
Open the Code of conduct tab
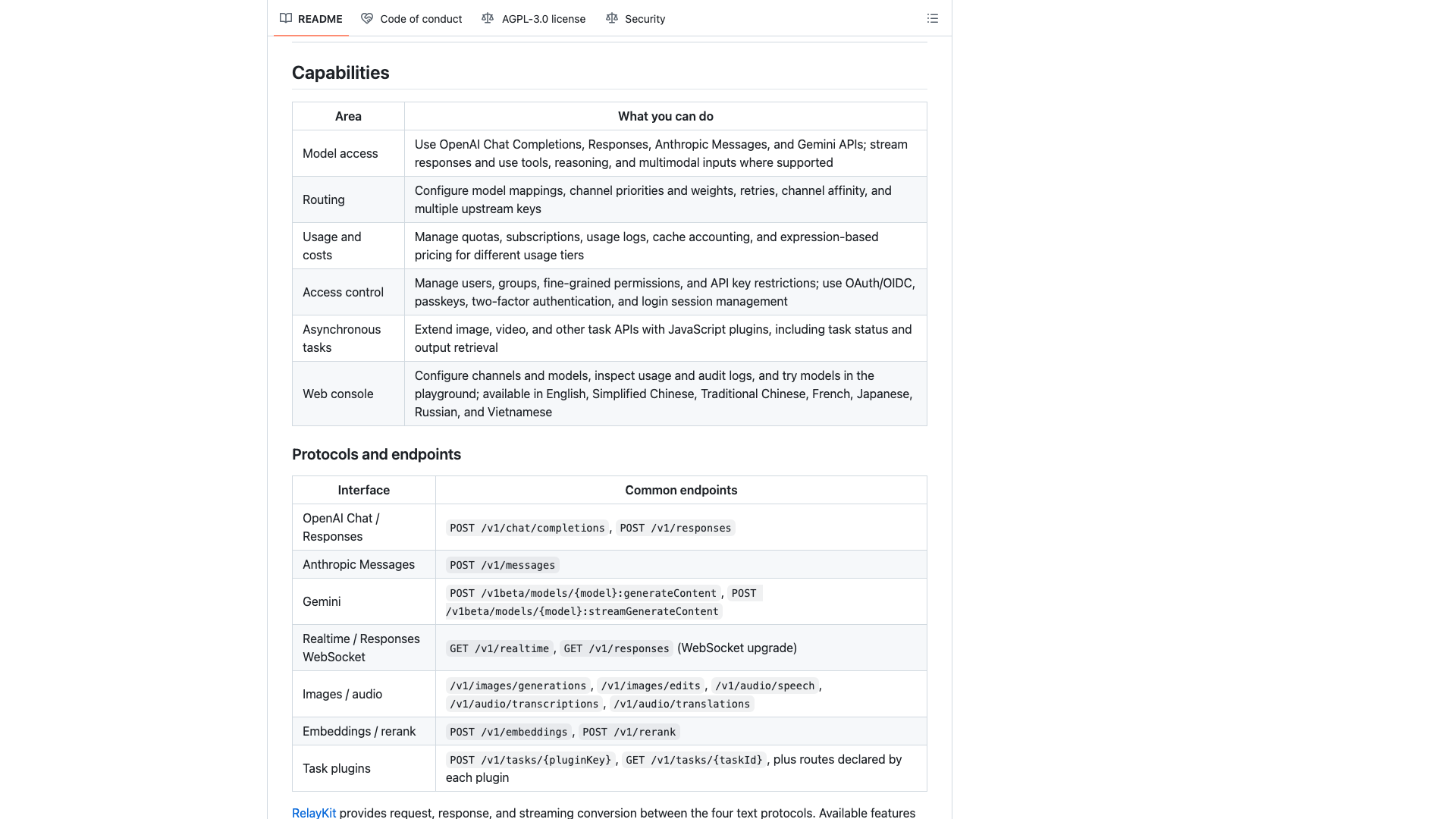click(x=411, y=18)
